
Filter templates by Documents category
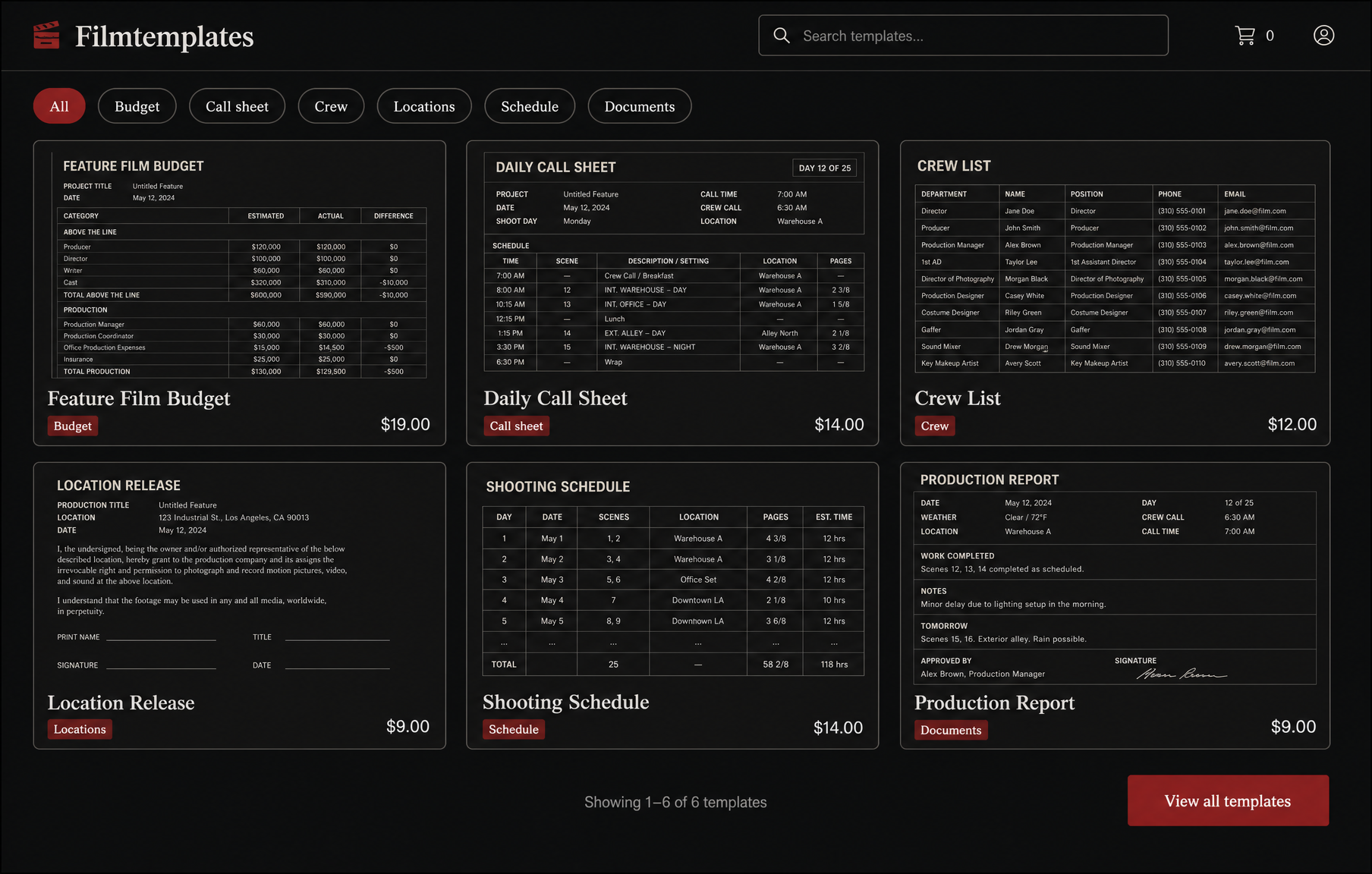pyautogui.click(x=640, y=106)
